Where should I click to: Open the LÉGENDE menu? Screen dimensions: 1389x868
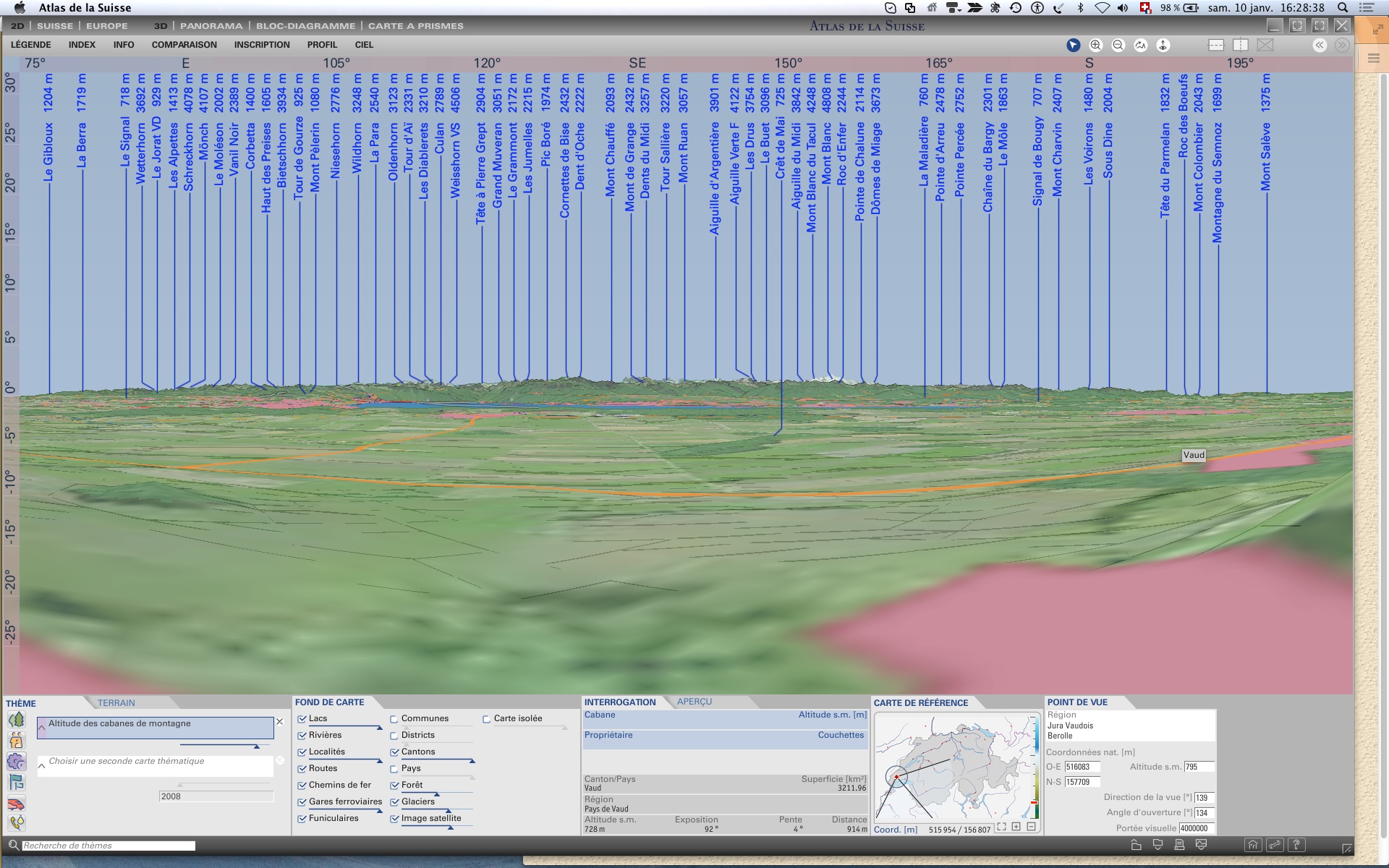30,45
